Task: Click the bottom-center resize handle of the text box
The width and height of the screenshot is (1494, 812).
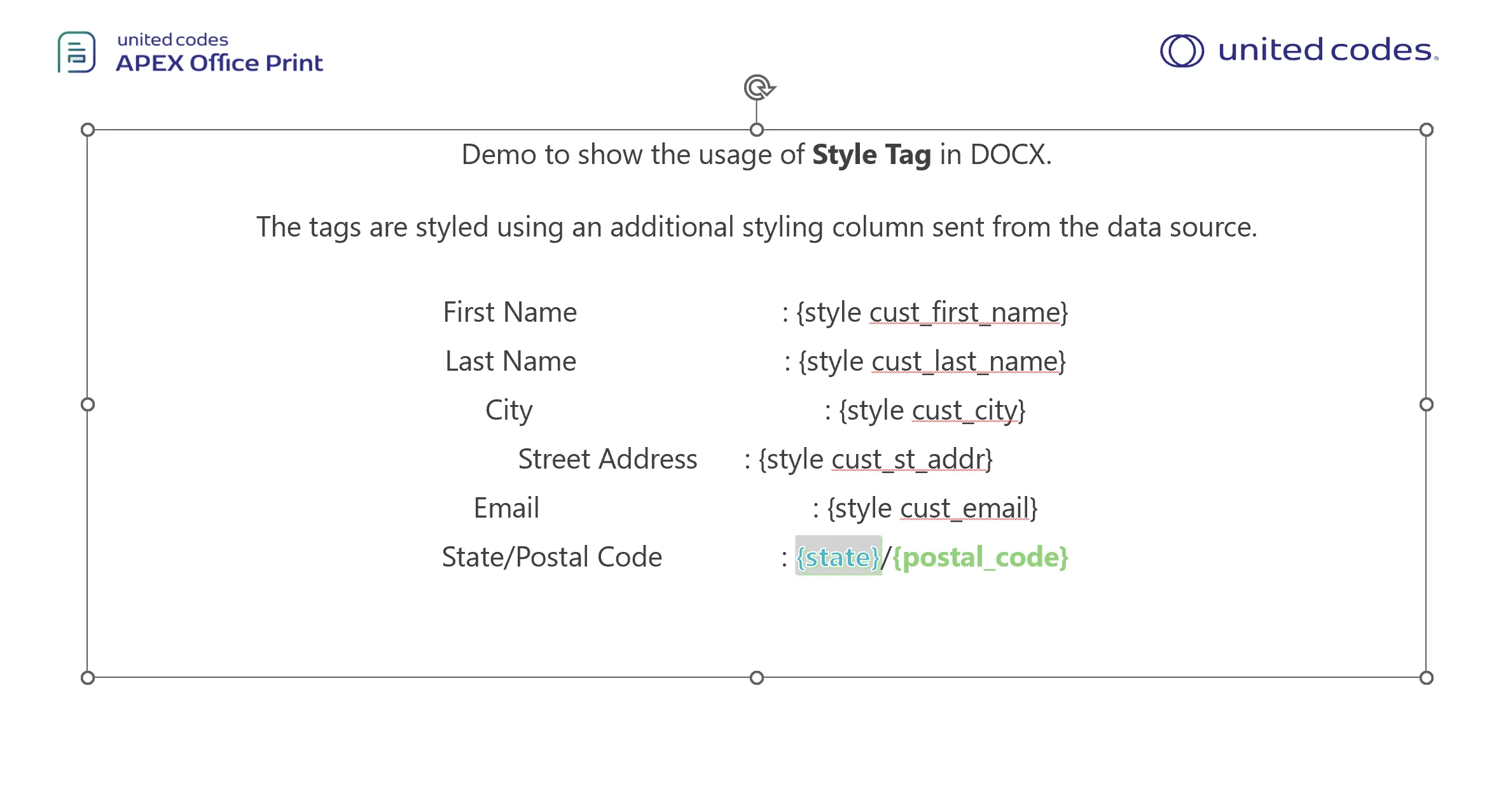Action: click(x=757, y=678)
